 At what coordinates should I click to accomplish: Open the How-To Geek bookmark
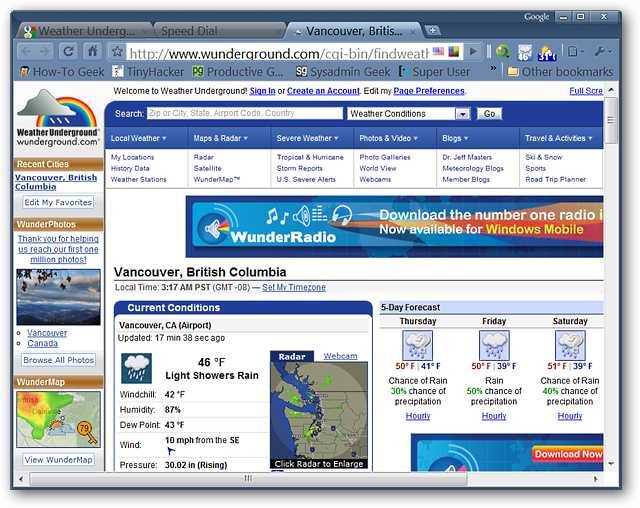pyautogui.click(x=62, y=72)
